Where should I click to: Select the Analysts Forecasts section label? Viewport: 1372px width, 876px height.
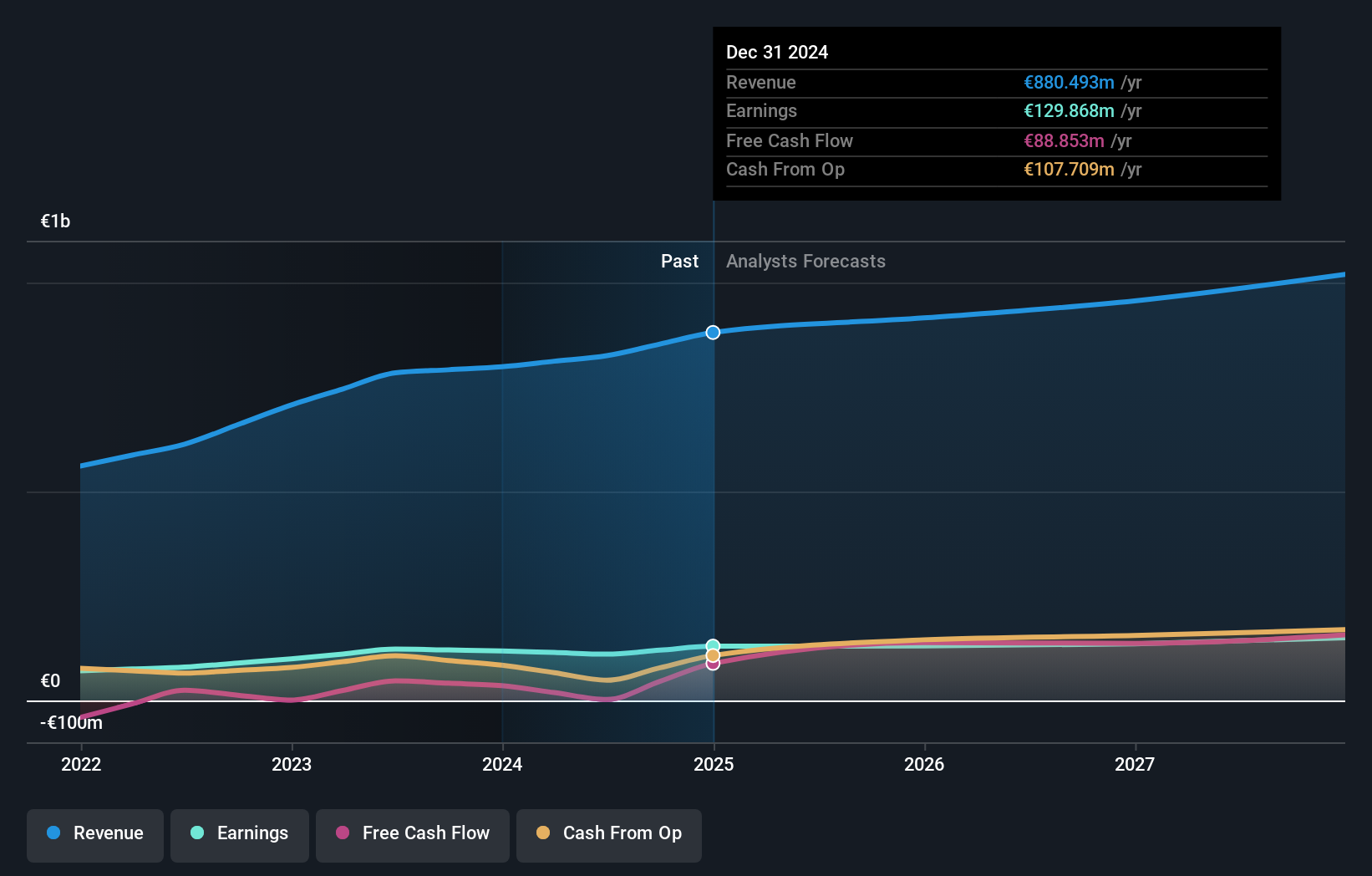tap(805, 261)
